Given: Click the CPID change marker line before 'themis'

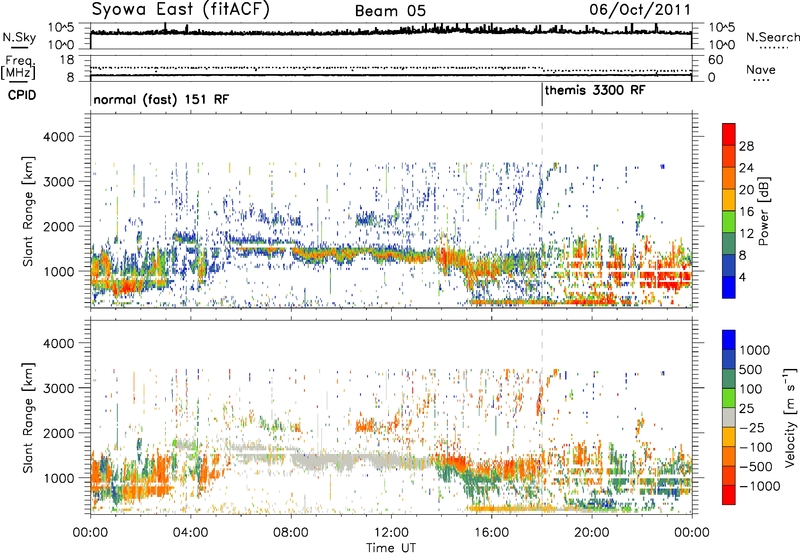Looking at the screenshot, I should [x=542, y=95].
